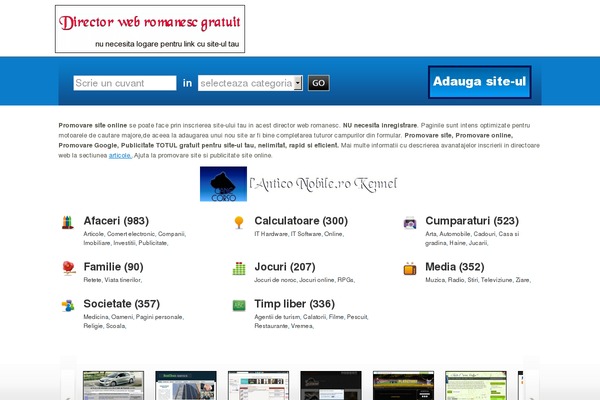Open the Radio subcategory
The height and width of the screenshot is (400, 600).
[456, 280]
